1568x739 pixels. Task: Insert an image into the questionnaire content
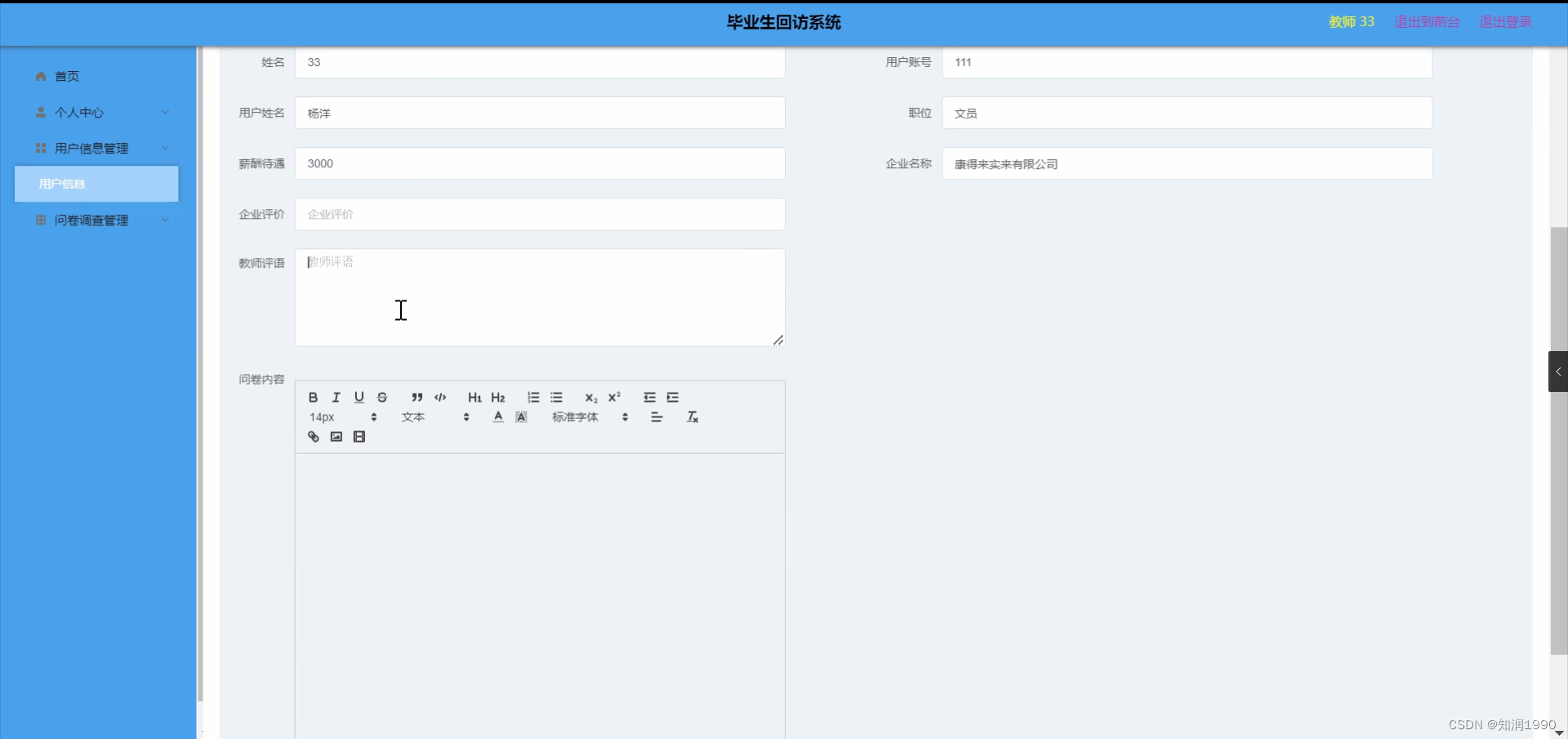pyautogui.click(x=336, y=436)
